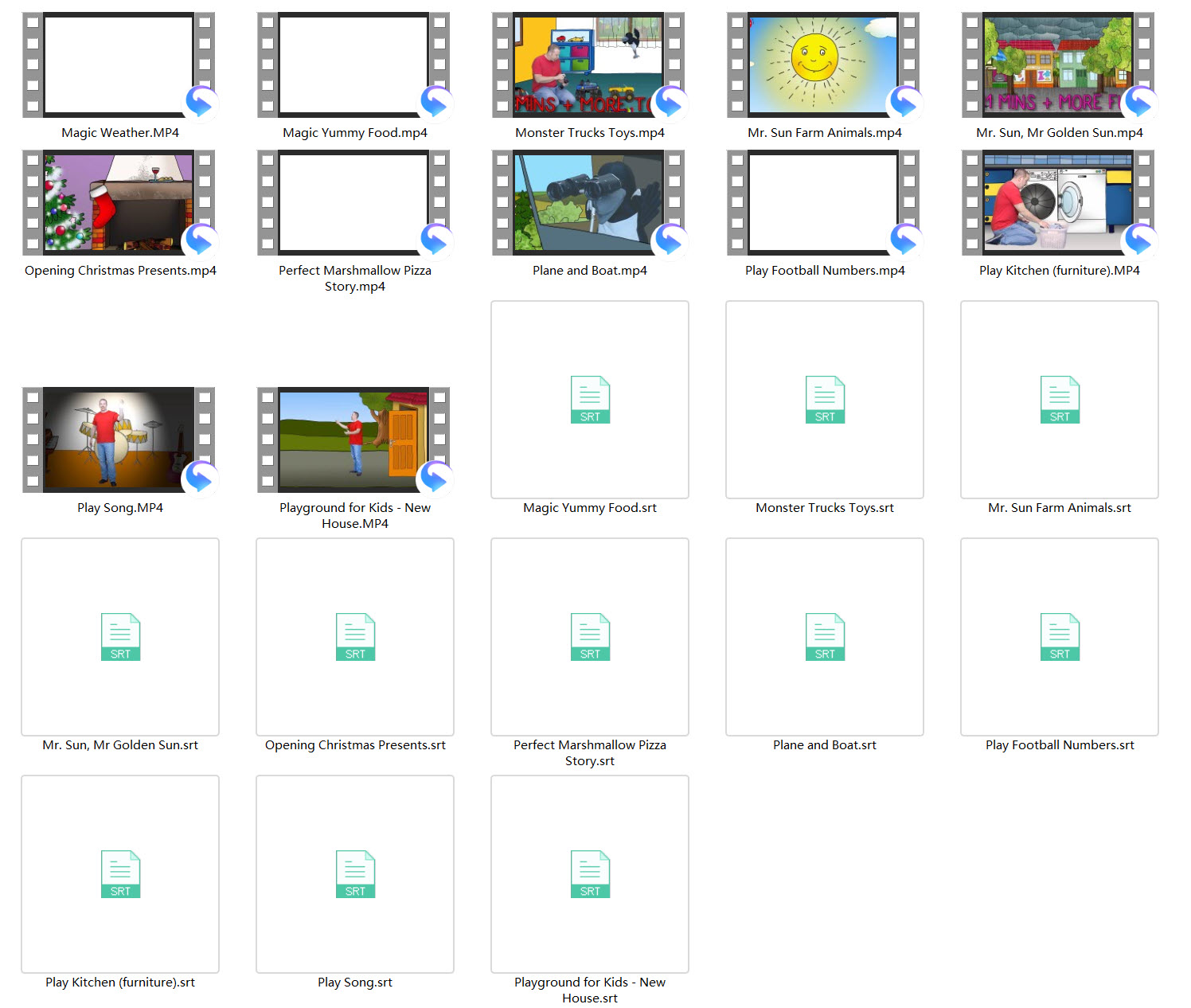Click the Play Kitchen (furniture).MP4 filename label
The height and width of the screenshot is (1008, 1191).
pyautogui.click(x=1059, y=271)
